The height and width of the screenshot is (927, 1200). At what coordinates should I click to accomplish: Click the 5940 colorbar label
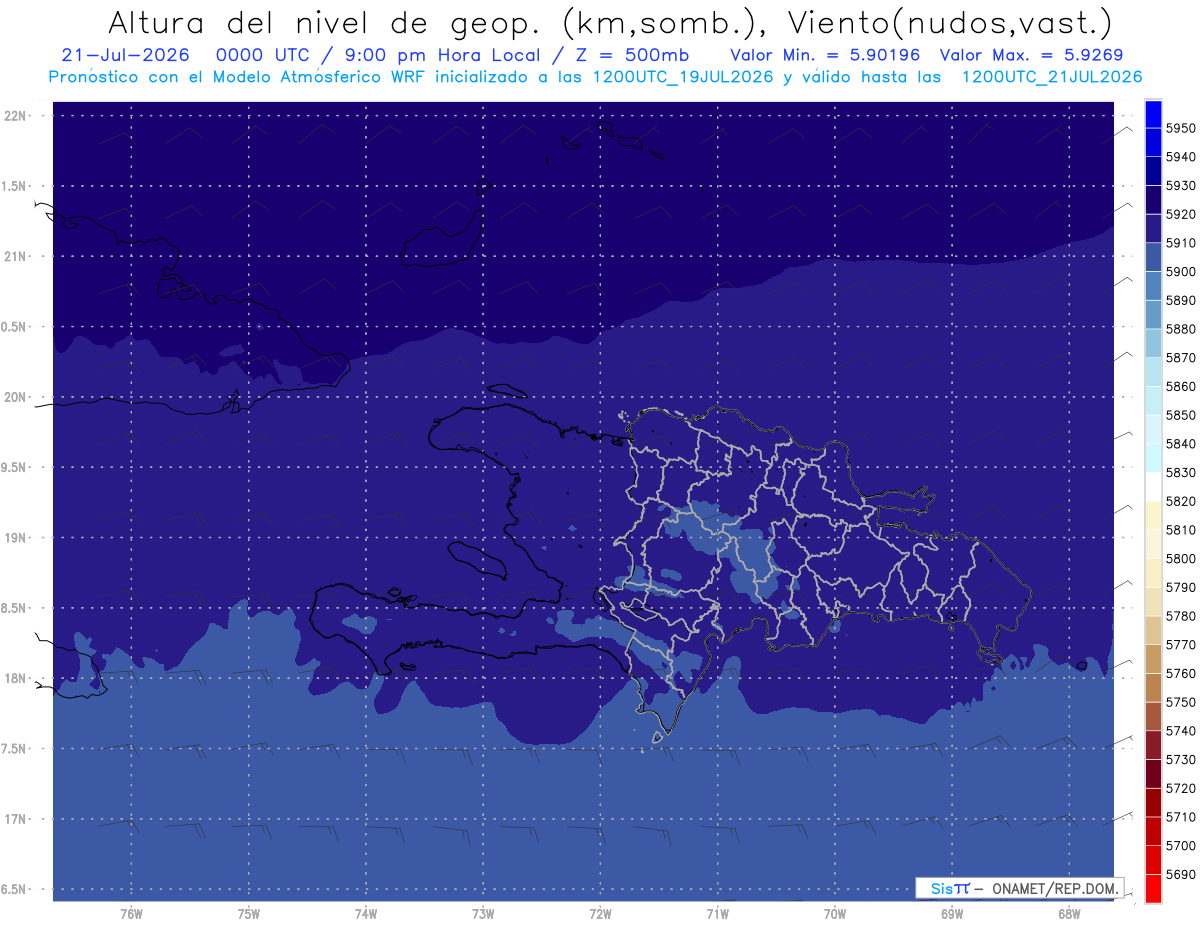[1181, 157]
